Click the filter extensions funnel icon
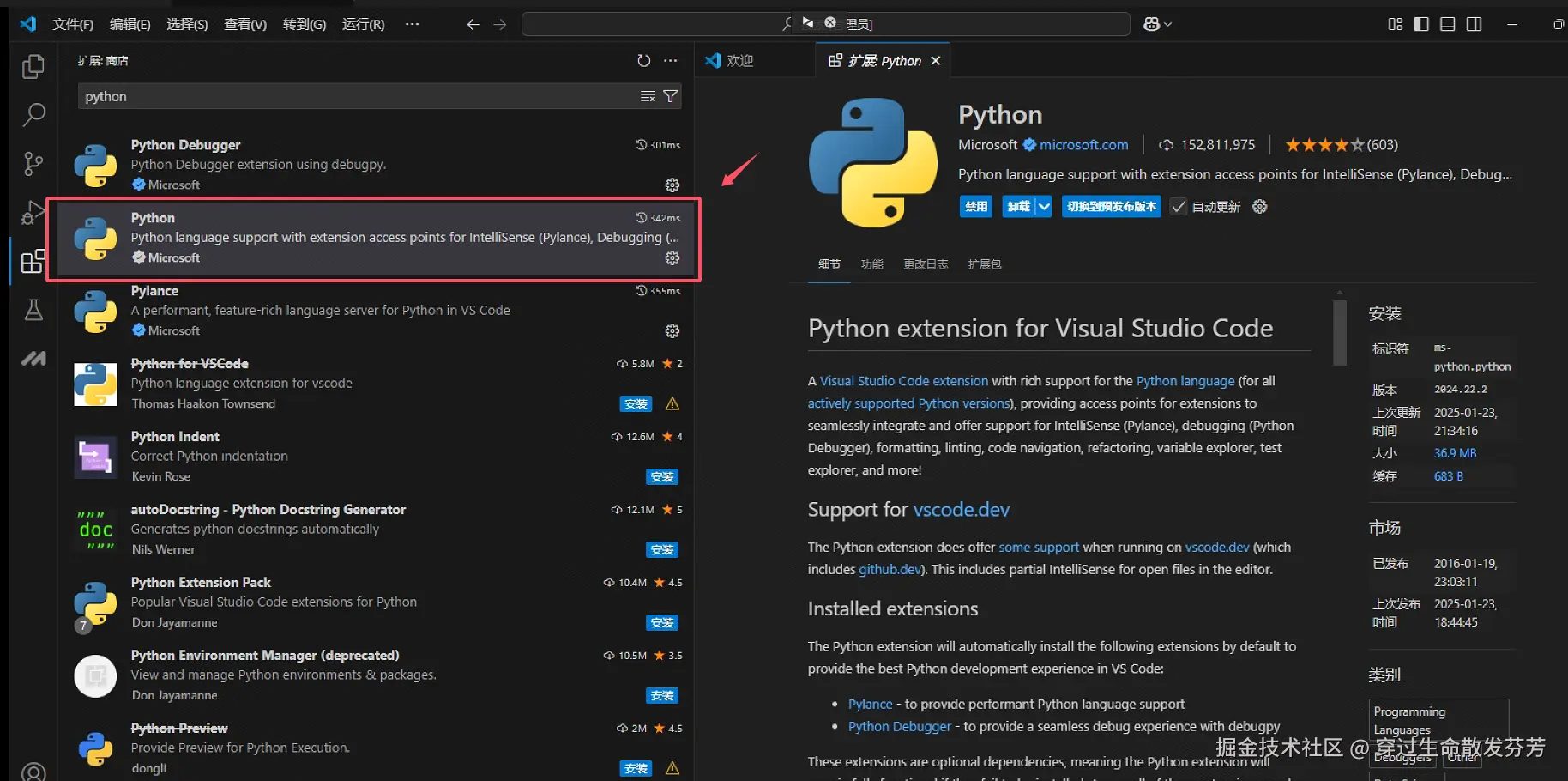This screenshot has width=1568, height=781. pos(671,96)
